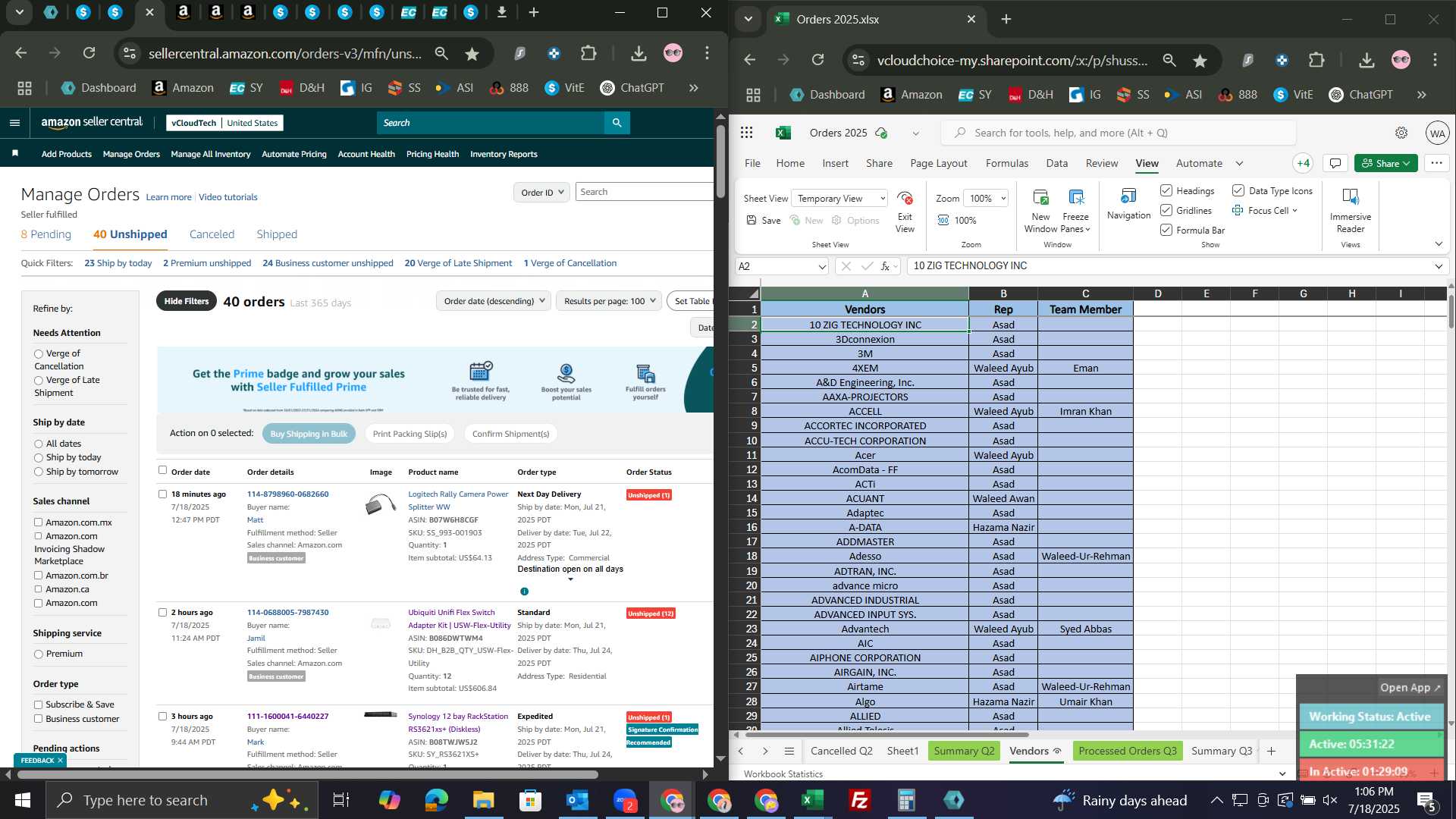
Task: Bookmark the Amazon page with star icon
Action: coord(472,53)
